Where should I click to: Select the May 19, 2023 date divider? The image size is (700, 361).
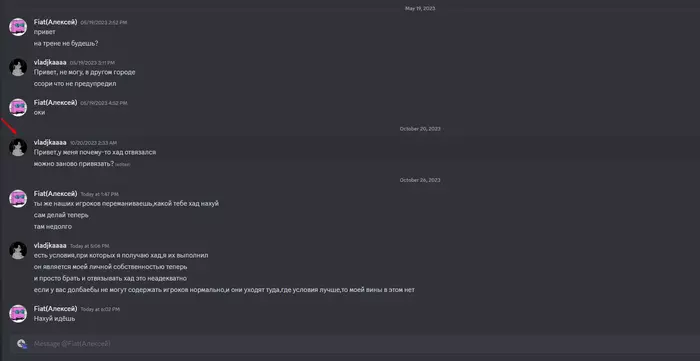[x=420, y=8]
